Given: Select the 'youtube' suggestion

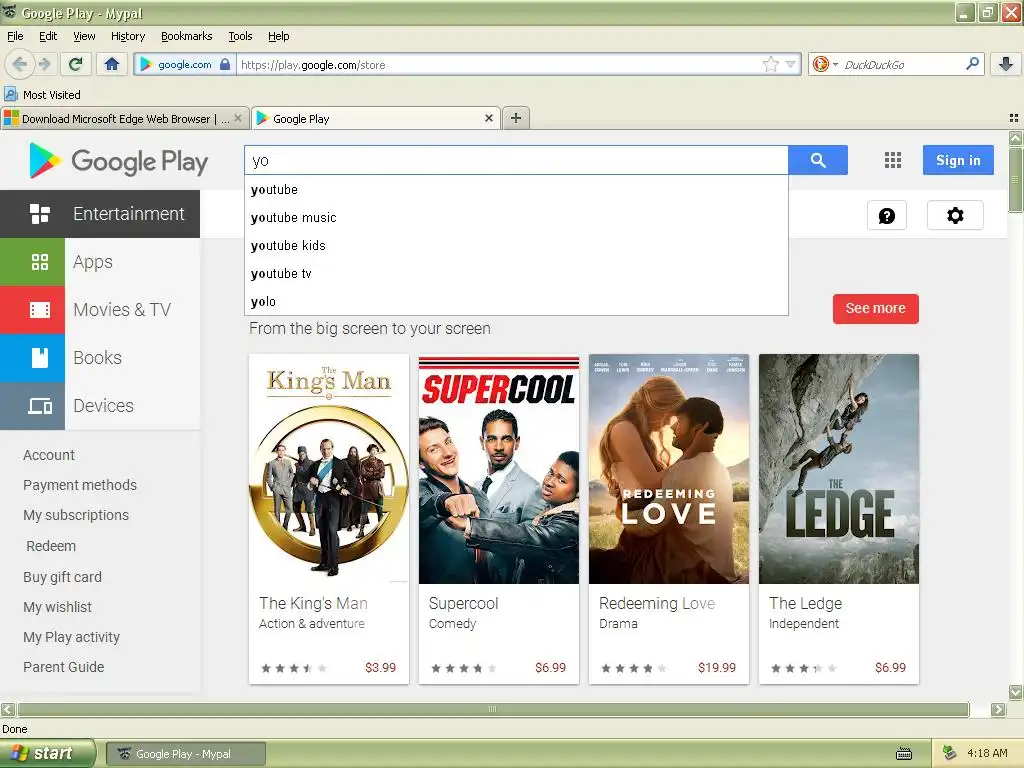Looking at the screenshot, I should tap(516, 189).
